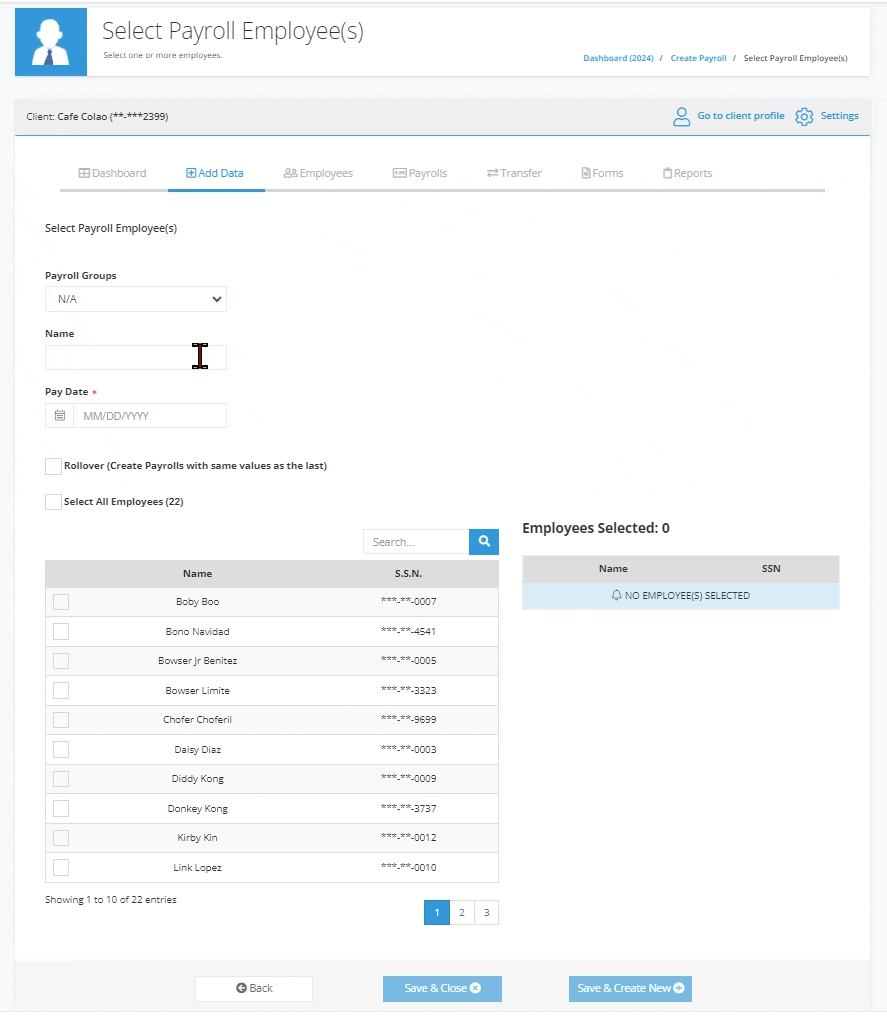
Task: Click the plus icon on Add Data tab
Action: pyautogui.click(x=192, y=172)
